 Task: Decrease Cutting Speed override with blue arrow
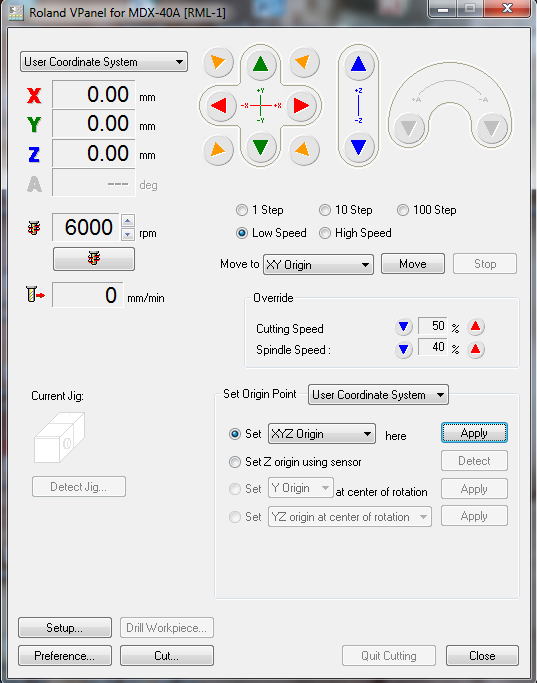404,326
